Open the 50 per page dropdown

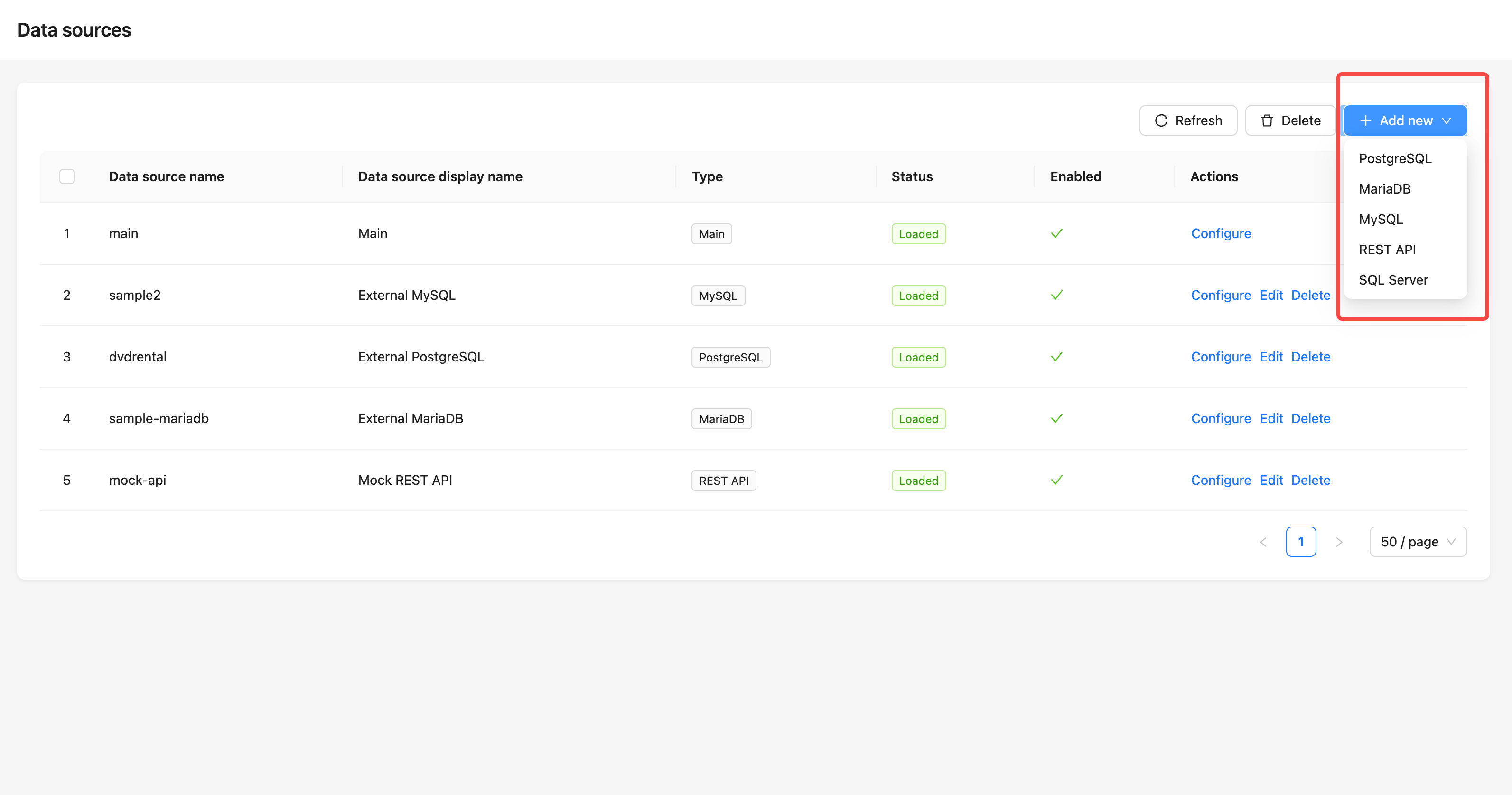[1417, 541]
